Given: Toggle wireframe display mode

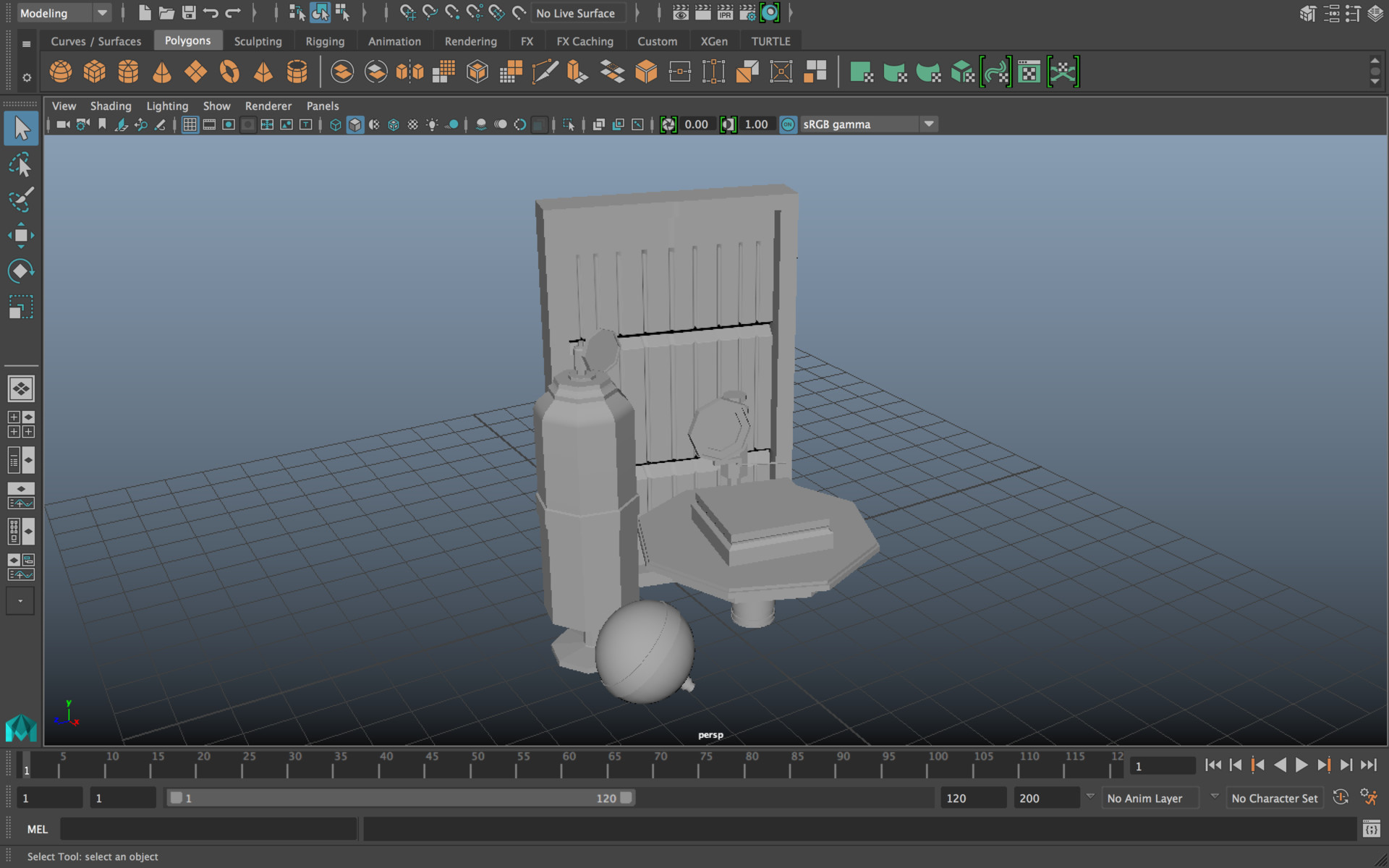Looking at the screenshot, I should tap(335, 124).
